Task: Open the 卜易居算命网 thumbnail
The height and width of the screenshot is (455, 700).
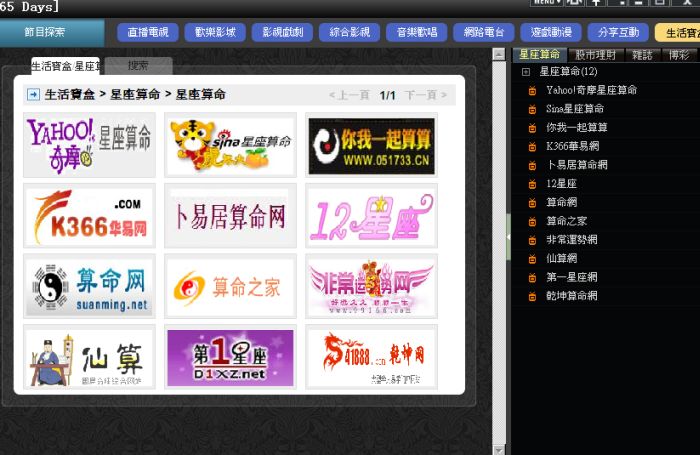Action: point(230,216)
